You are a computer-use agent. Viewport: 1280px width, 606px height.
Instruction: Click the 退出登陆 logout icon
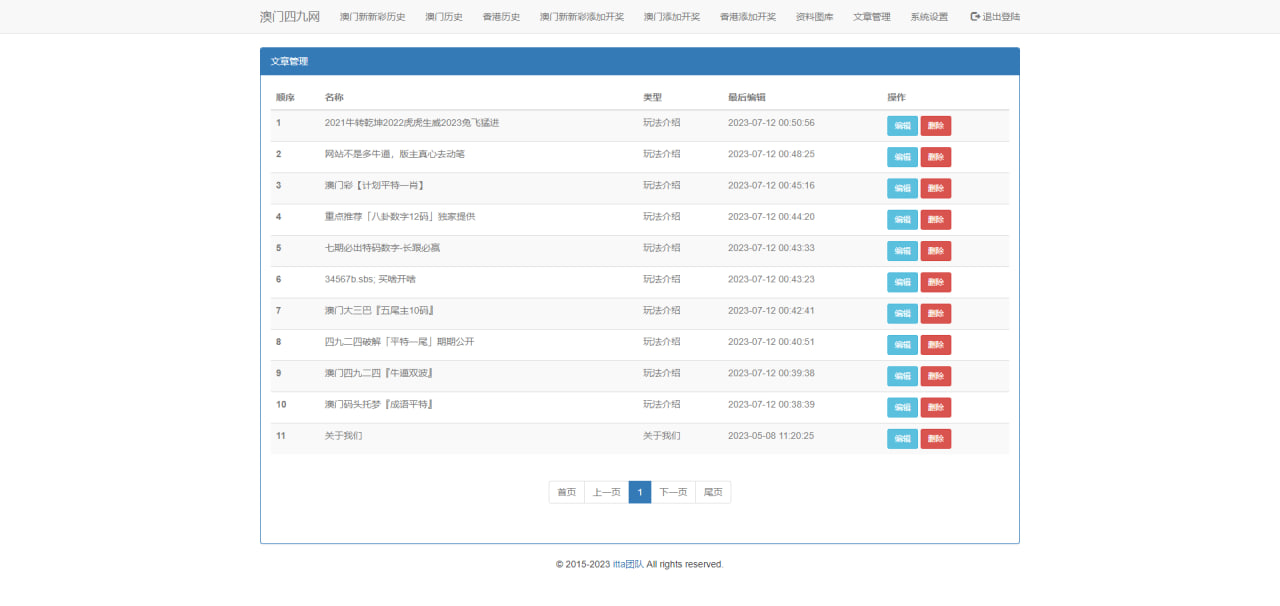(x=975, y=17)
